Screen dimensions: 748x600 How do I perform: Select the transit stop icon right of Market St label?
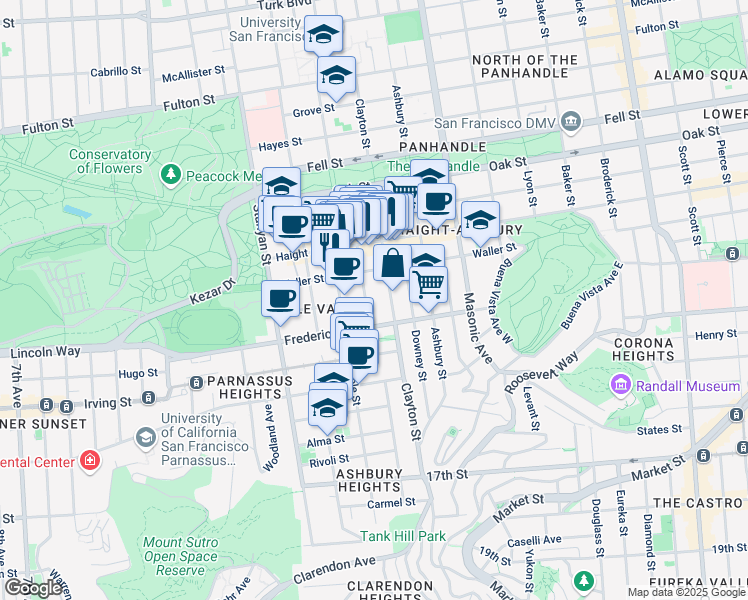pos(702,455)
